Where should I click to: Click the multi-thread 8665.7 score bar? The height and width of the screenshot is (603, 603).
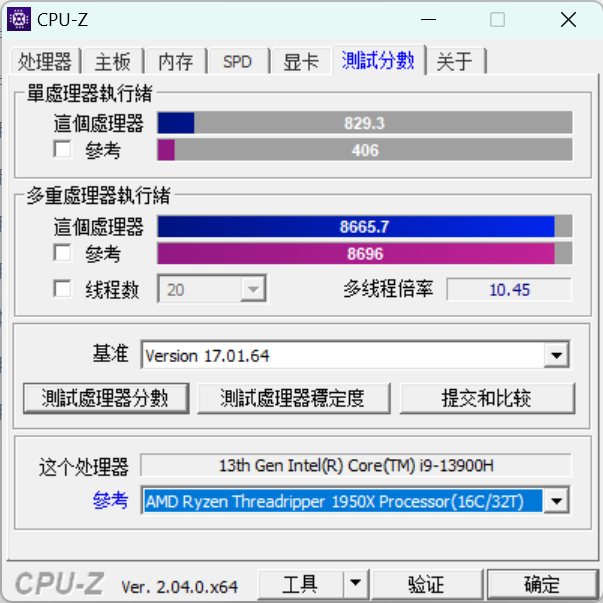coord(365,227)
